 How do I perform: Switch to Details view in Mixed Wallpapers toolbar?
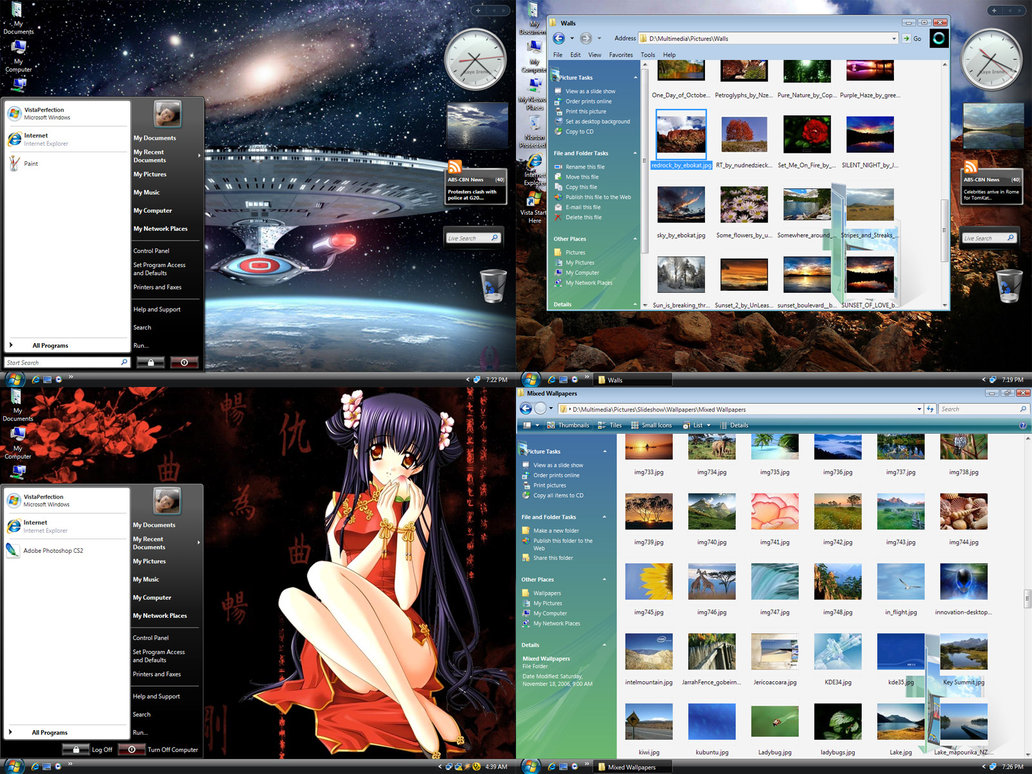[x=734, y=425]
